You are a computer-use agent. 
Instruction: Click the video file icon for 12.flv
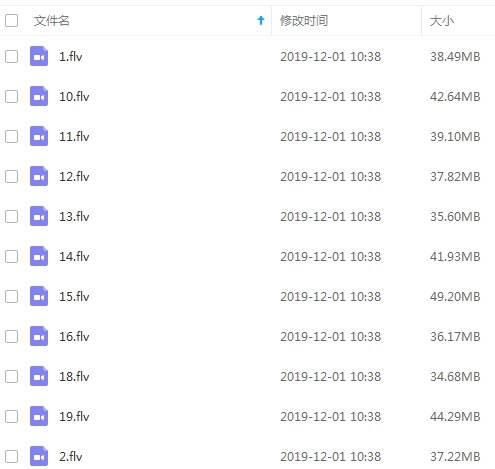(39, 176)
